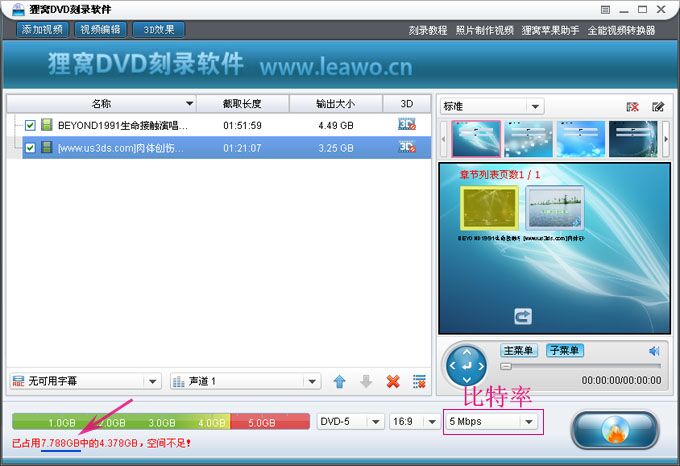Image resolution: width=680 pixels, height=466 pixels.
Task: Click the preview playback progress slider
Action: click(580, 366)
